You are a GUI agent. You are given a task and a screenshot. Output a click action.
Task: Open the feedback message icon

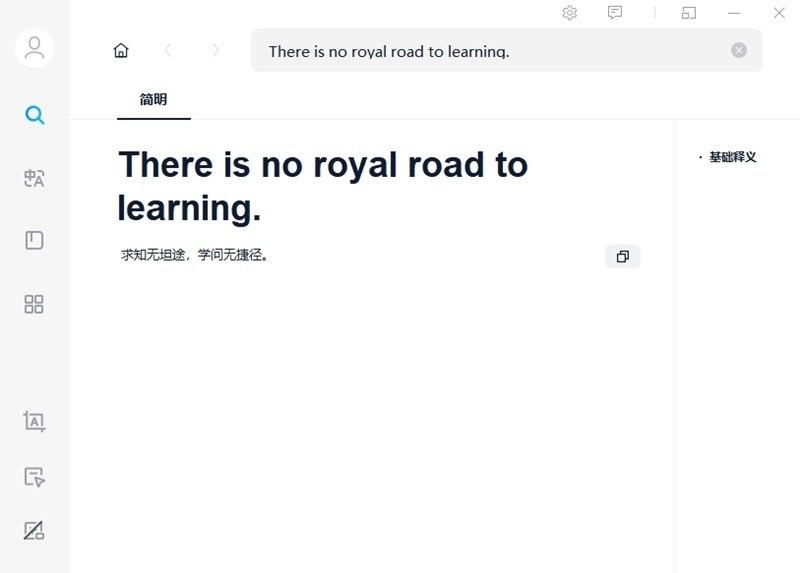click(615, 13)
